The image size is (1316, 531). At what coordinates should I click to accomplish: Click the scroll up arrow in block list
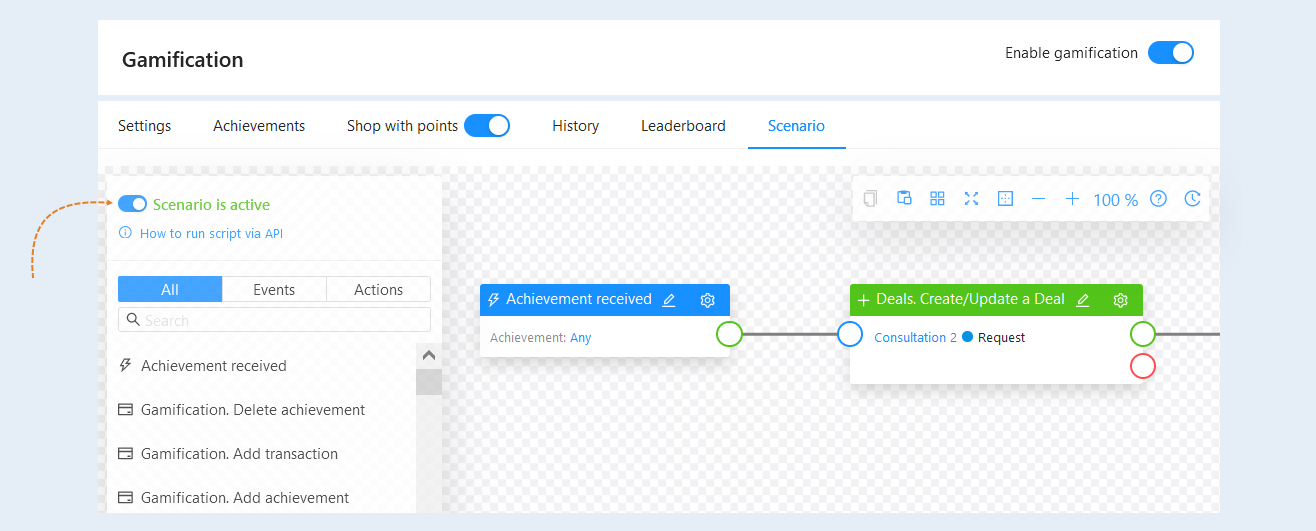[429, 355]
